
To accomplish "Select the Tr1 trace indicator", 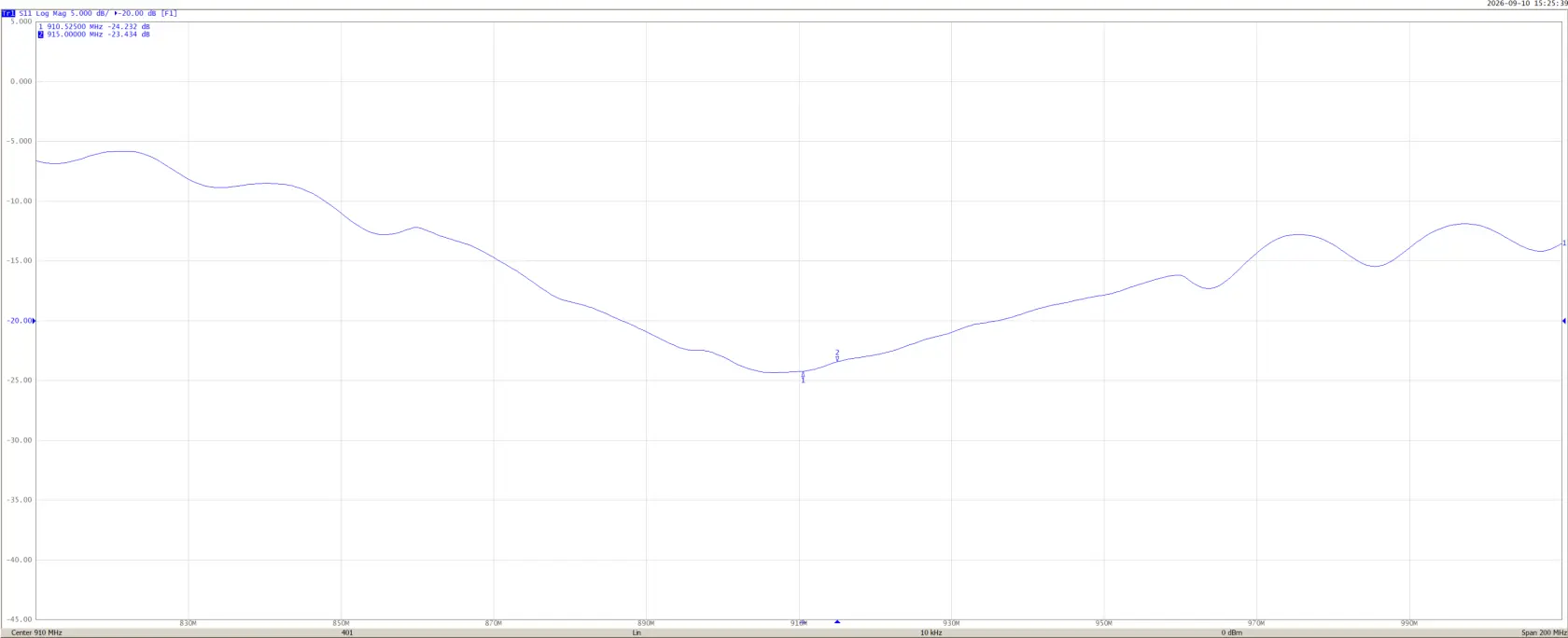I will coord(9,14).
